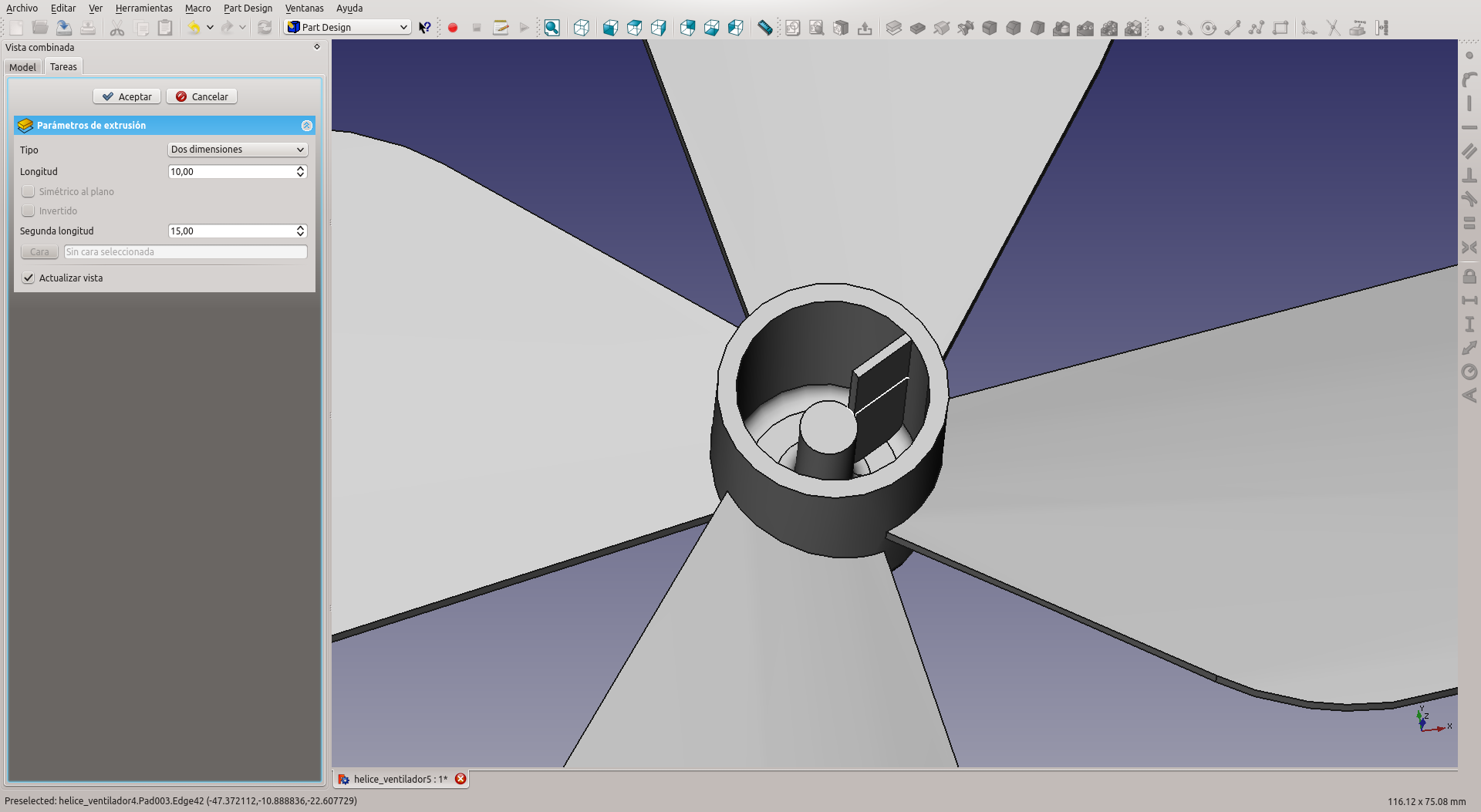This screenshot has height=812, width=1481.
Task: Click the What's This help cursor icon
Action: 424,28
